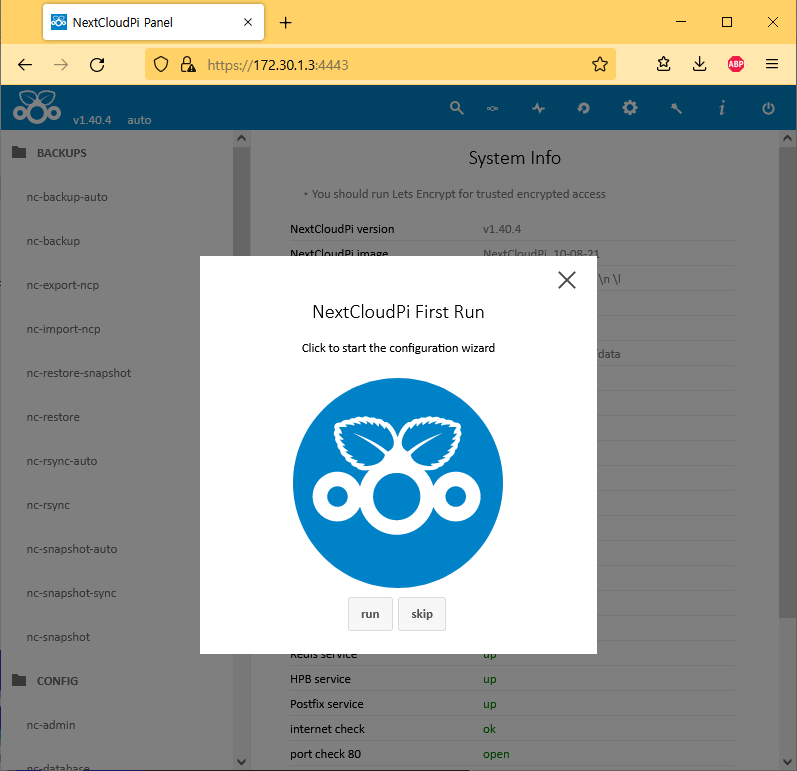Open the Firefox hamburger menu

tap(772, 64)
